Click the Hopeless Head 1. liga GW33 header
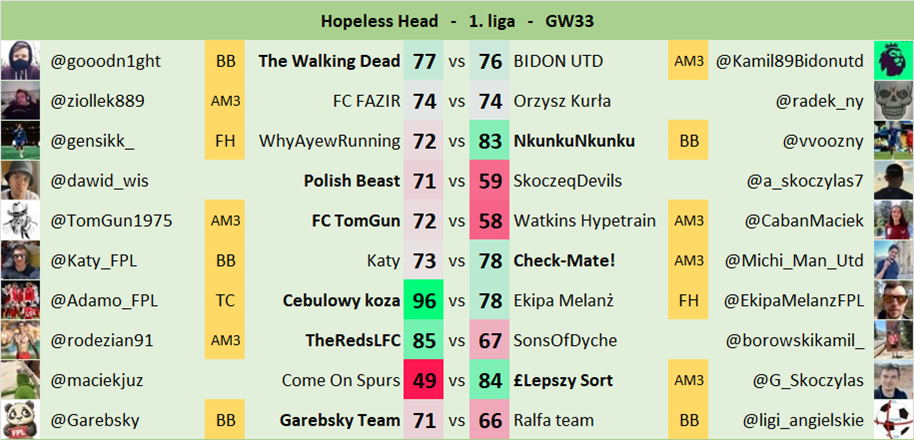 457,20
